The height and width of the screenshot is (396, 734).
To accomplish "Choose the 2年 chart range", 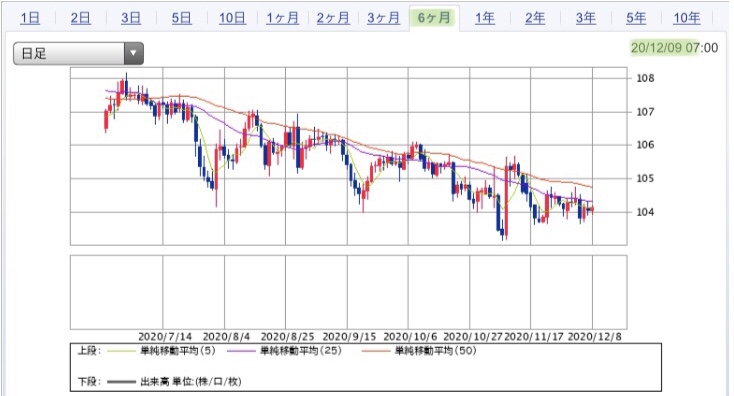I will coord(535,18).
